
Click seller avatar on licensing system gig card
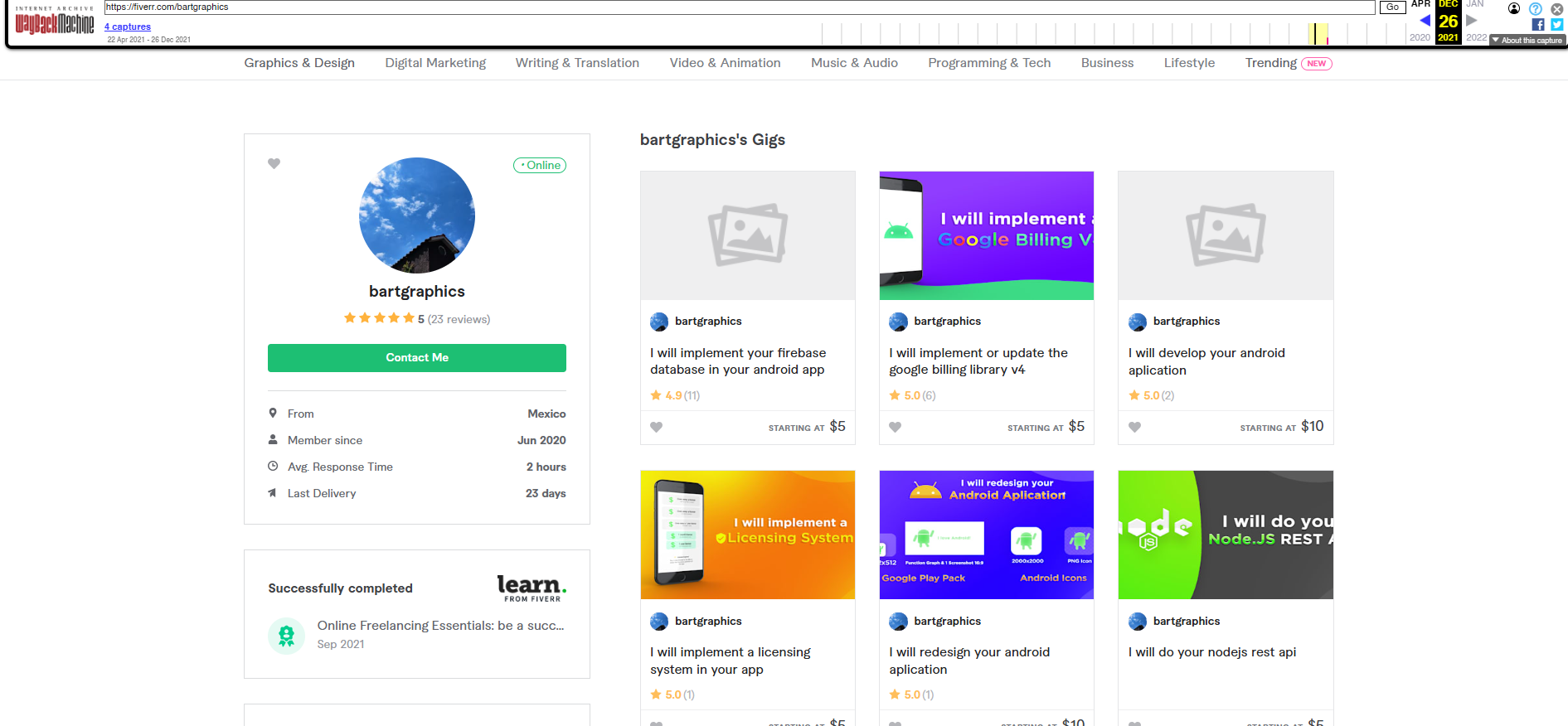tap(659, 622)
